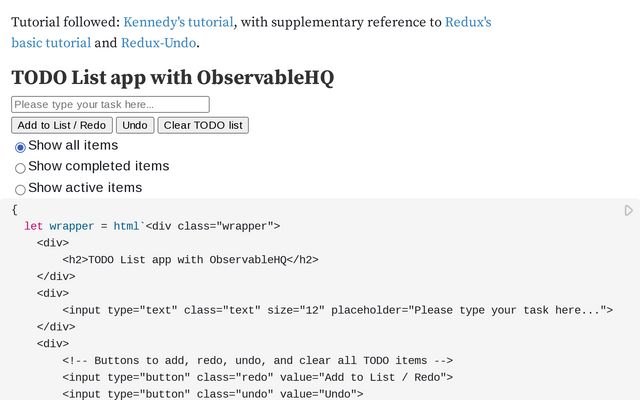Run the code cell with play icon

click(x=628, y=211)
